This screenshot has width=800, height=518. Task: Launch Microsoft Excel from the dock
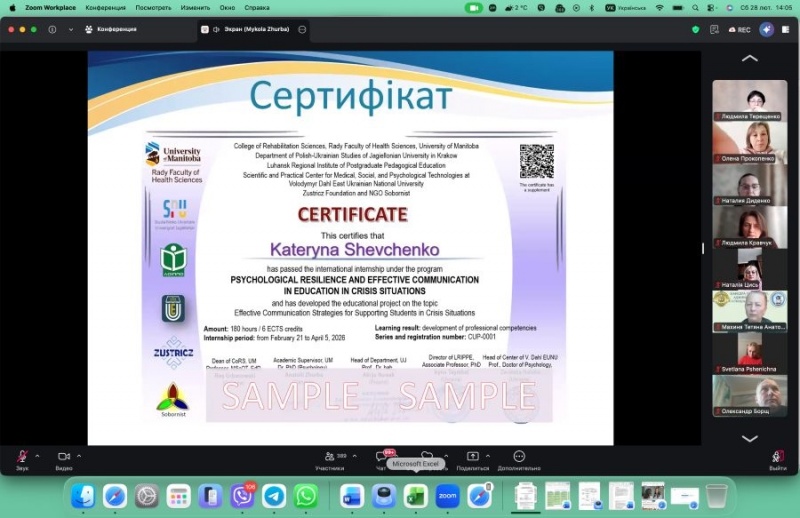coord(415,495)
